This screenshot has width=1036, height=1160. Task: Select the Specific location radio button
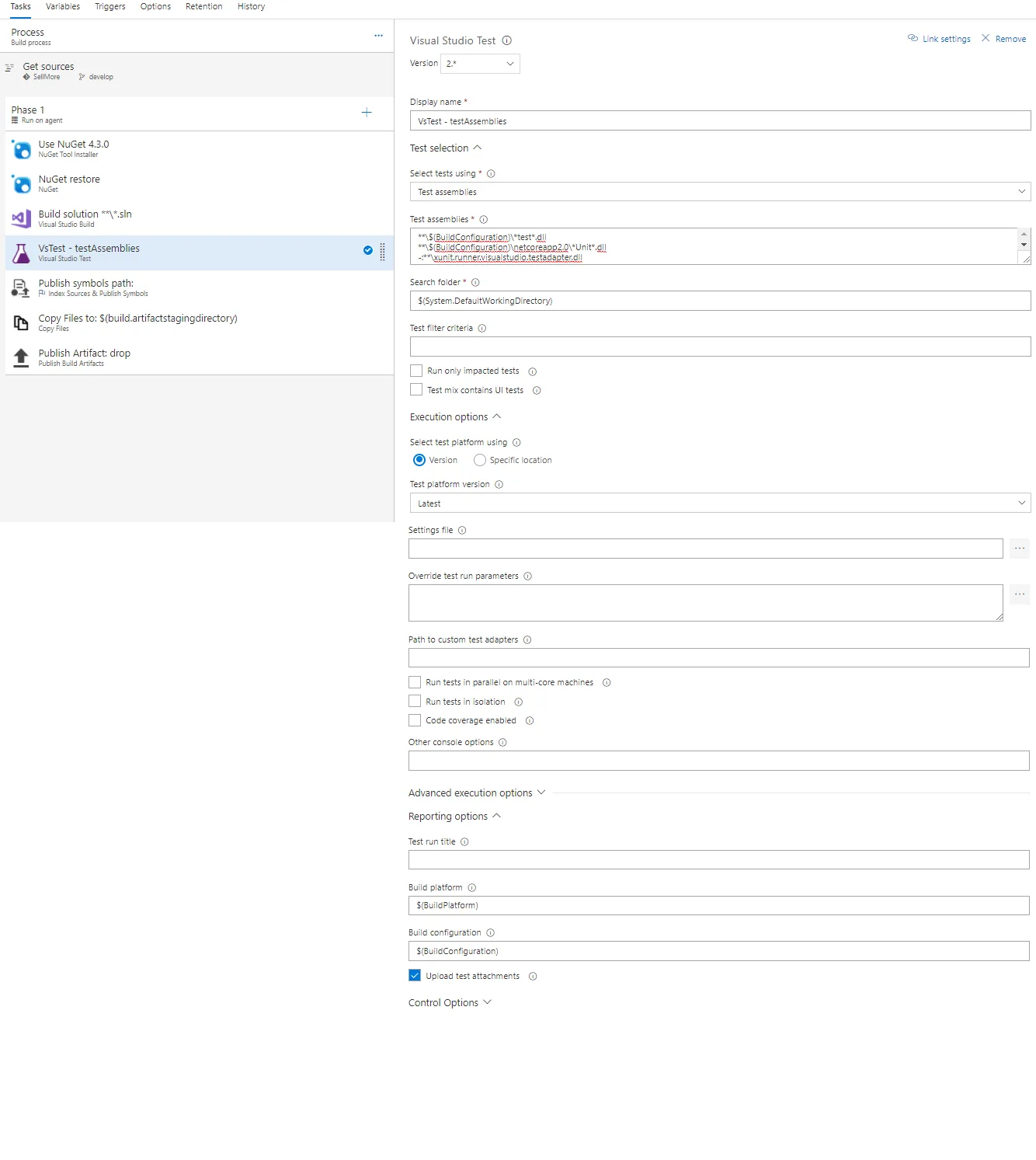coord(480,460)
